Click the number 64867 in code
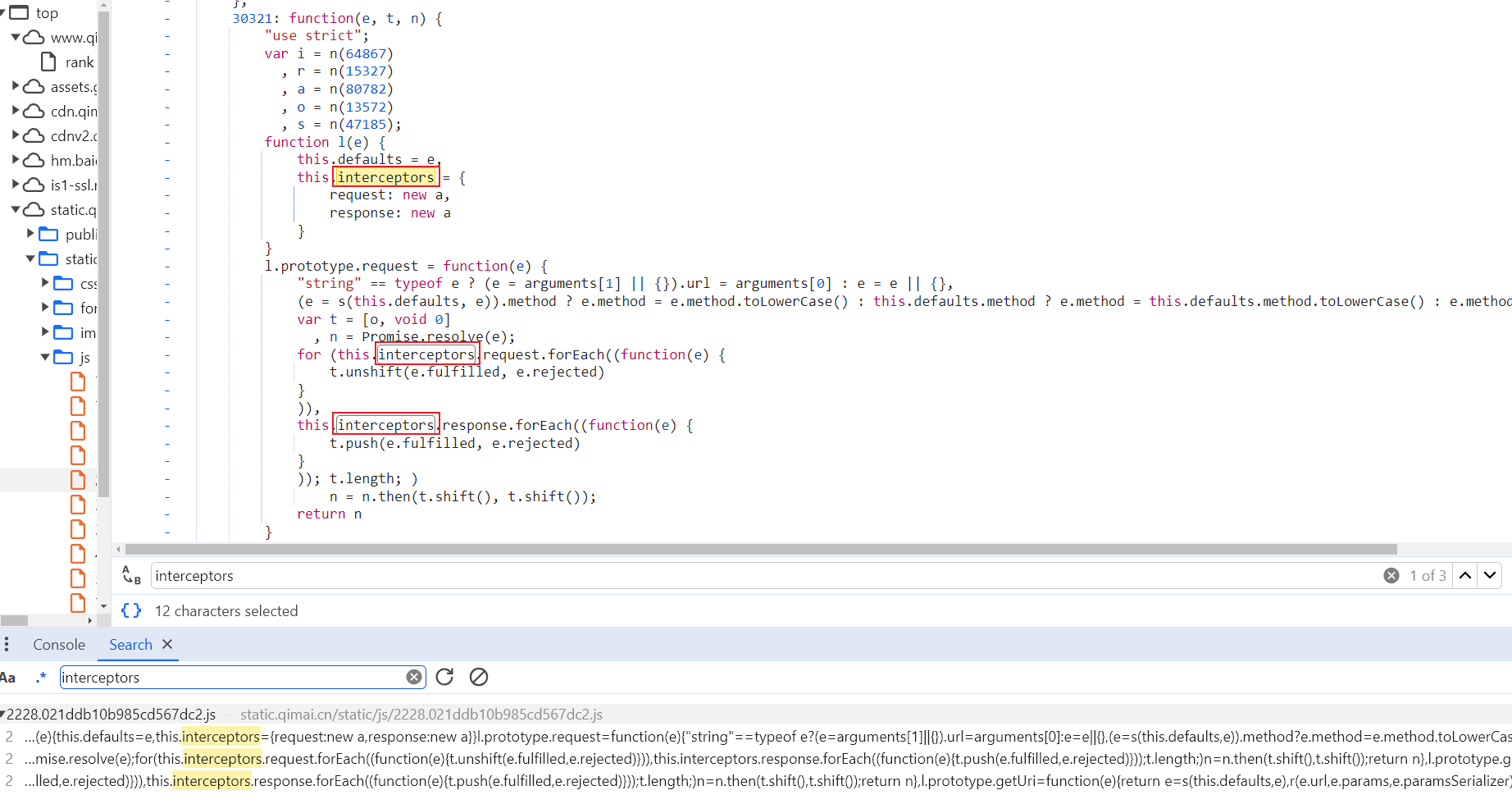 click(x=366, y=53)
